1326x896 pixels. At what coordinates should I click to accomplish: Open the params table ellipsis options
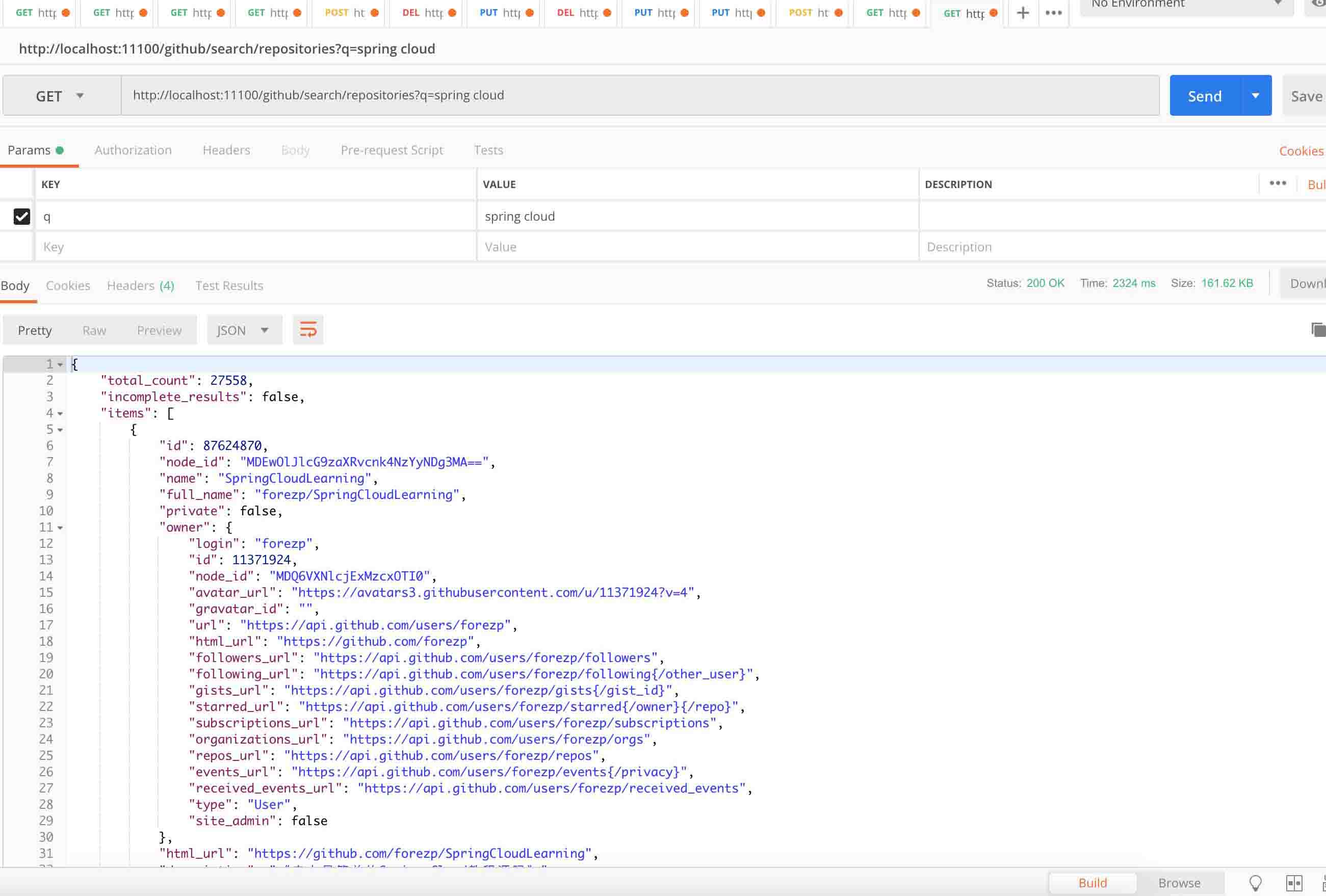1278,183
